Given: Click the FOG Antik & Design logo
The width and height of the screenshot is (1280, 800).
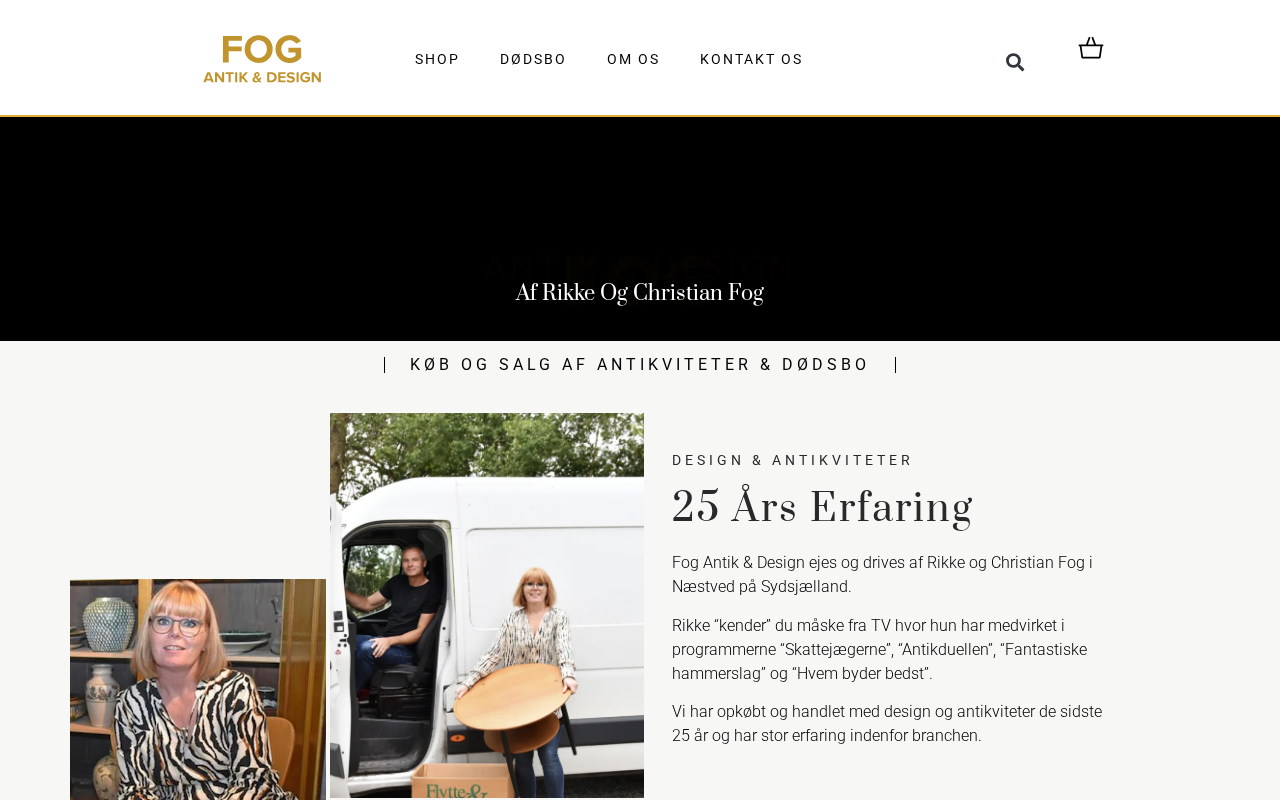Looking at the screenshot, I should click(x=262, y=59).
